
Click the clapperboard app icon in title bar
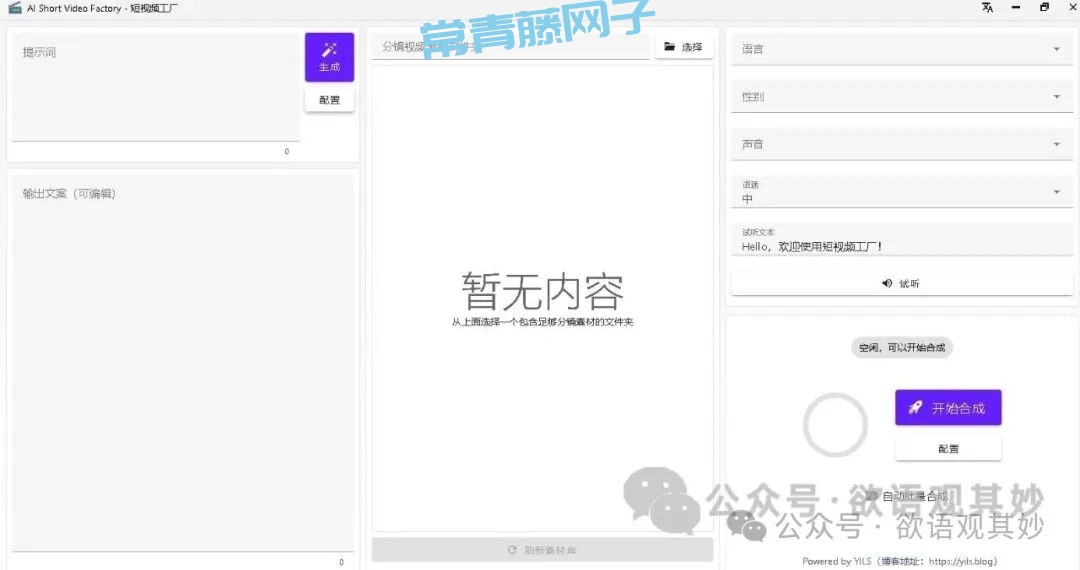[x=14, y=8]
